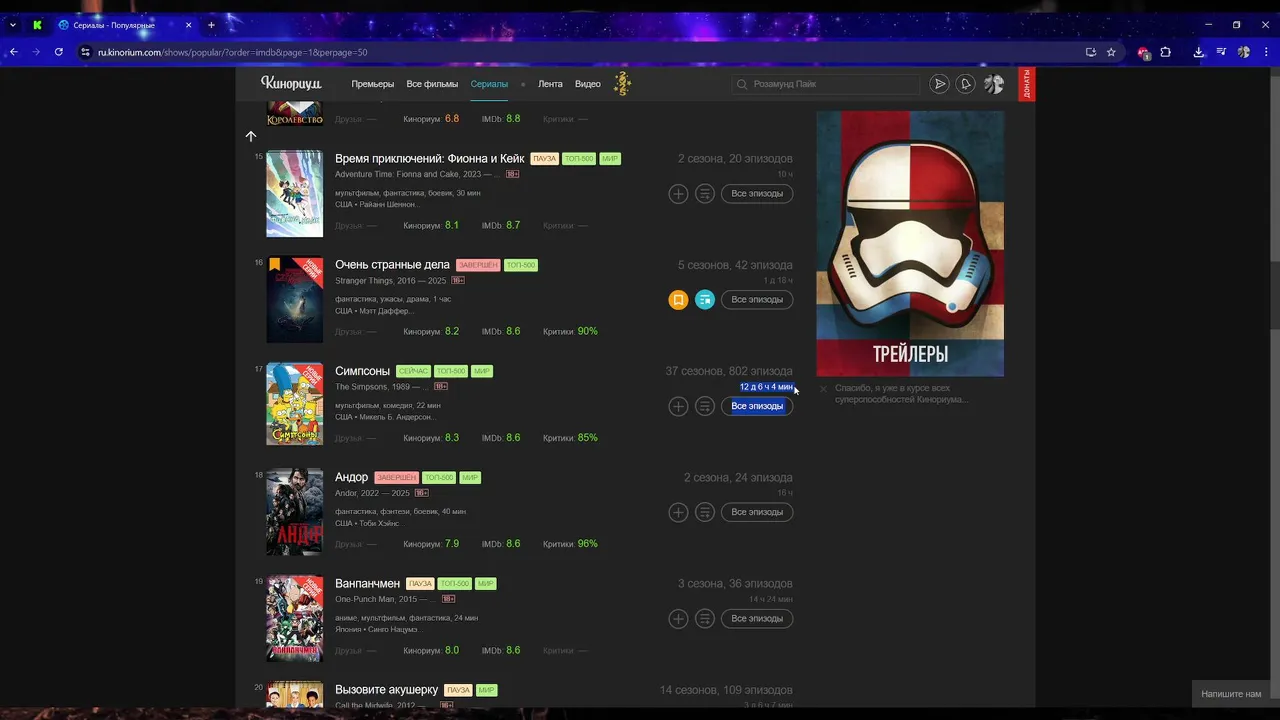Click trailer icon next to The Simpsons, 1989
The height and width of the screenshot is (720, 1280).
[441, 387]
